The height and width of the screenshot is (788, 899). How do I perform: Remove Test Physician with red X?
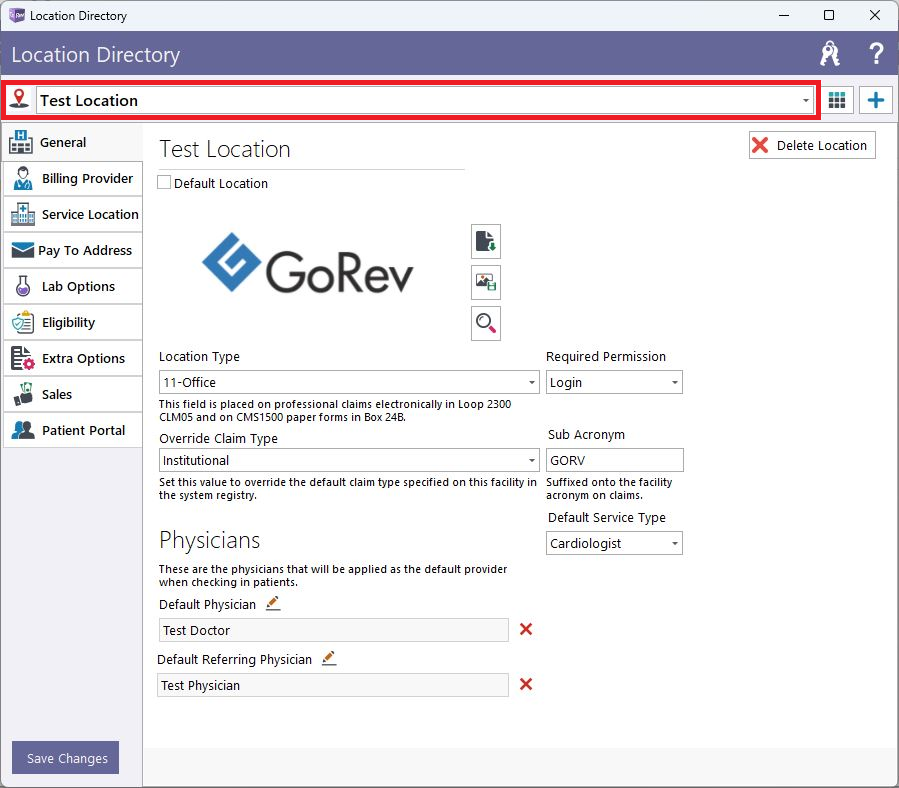coord(526,684)
